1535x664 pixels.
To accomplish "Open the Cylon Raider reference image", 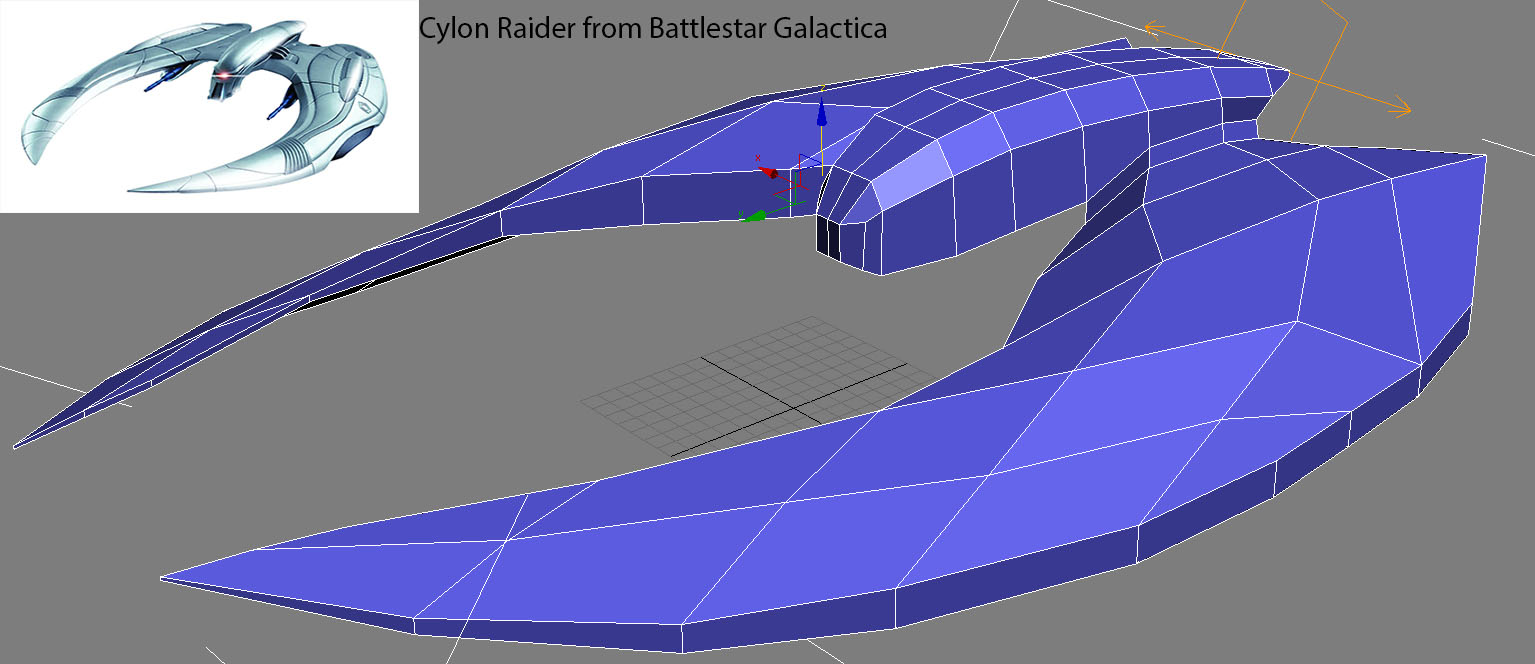I will click(208, 105).
